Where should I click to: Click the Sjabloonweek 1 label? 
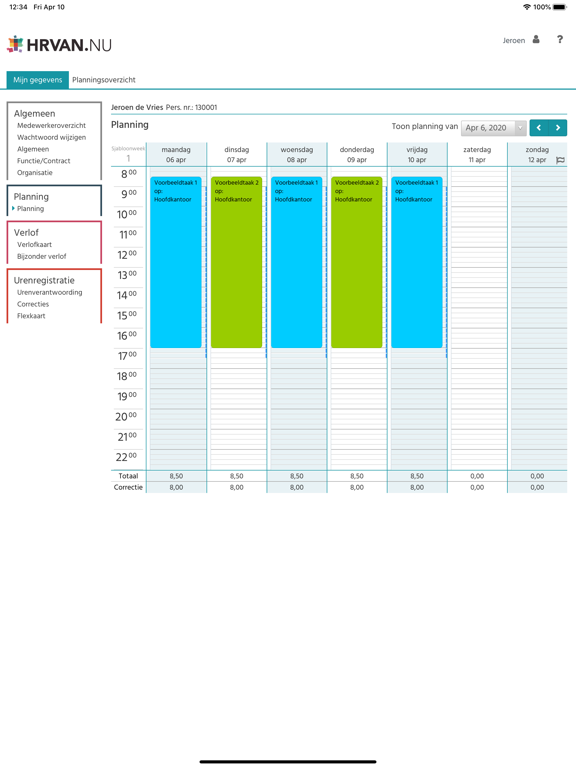[128, 153]
